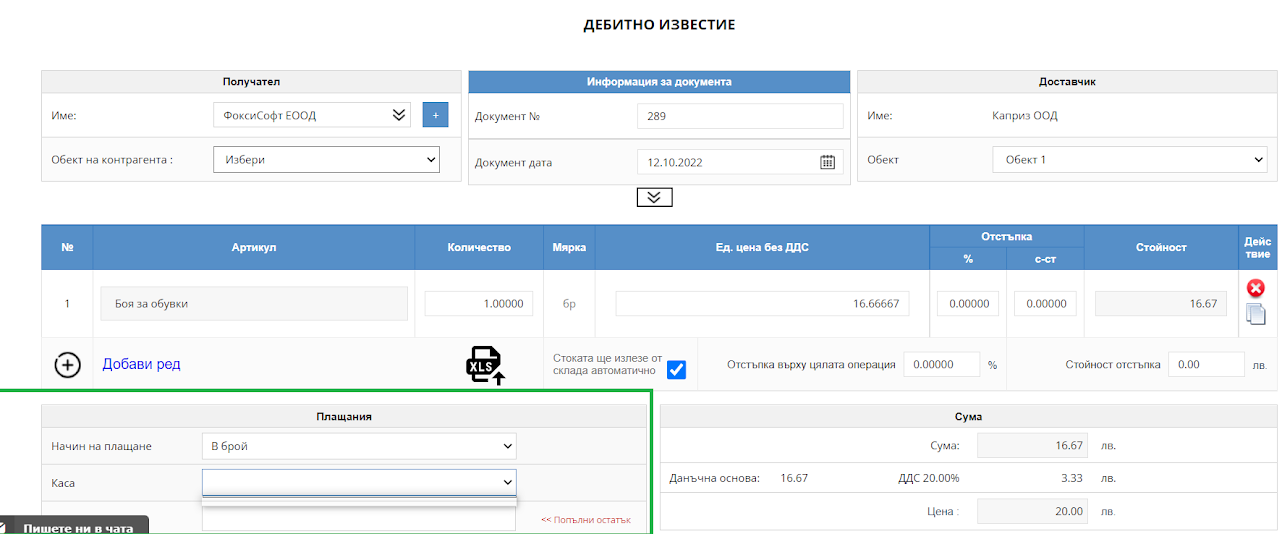Open Обект на контрагента dropdown
The height and width of the screenshot is (534, 1280).
326,159
